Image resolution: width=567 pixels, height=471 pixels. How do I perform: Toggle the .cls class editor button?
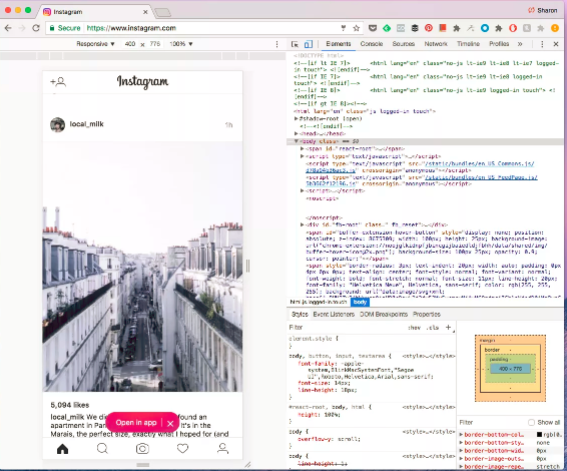(432, 327)
